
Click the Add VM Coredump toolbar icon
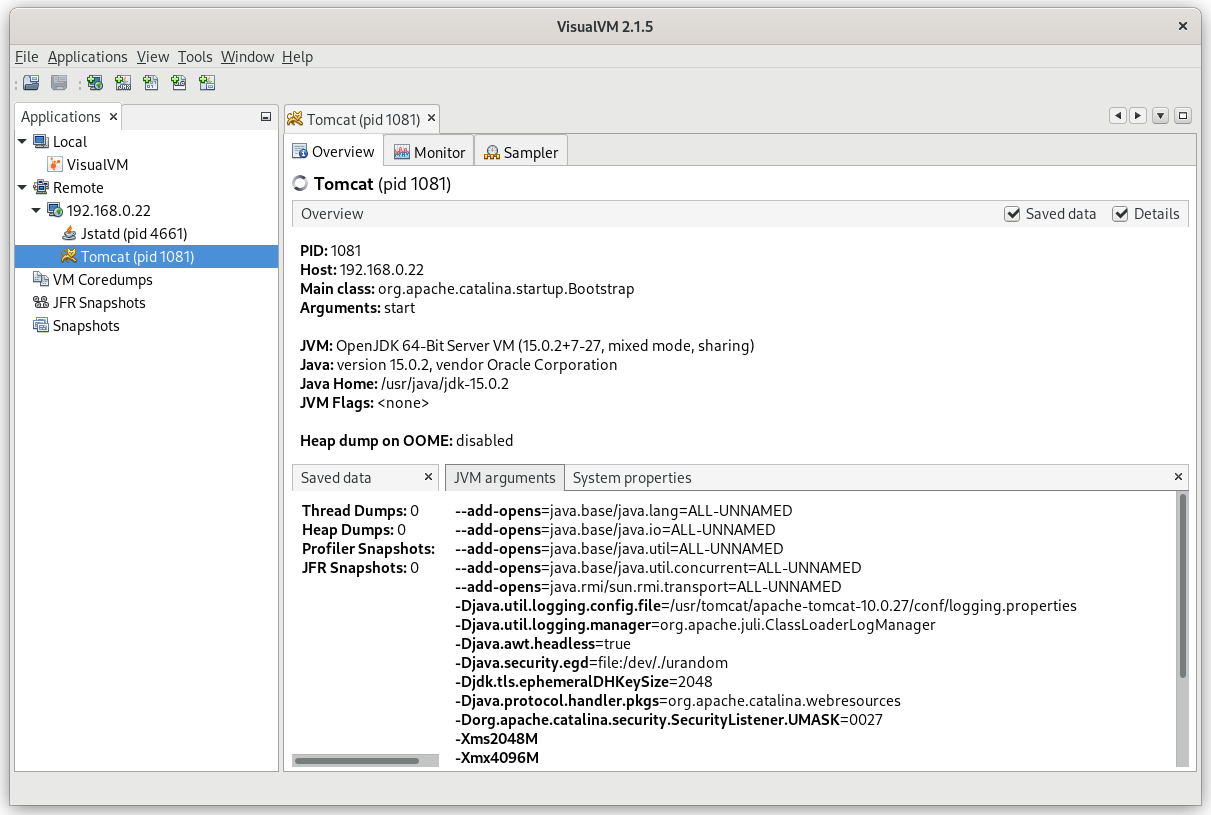click(x=150, y=83)
